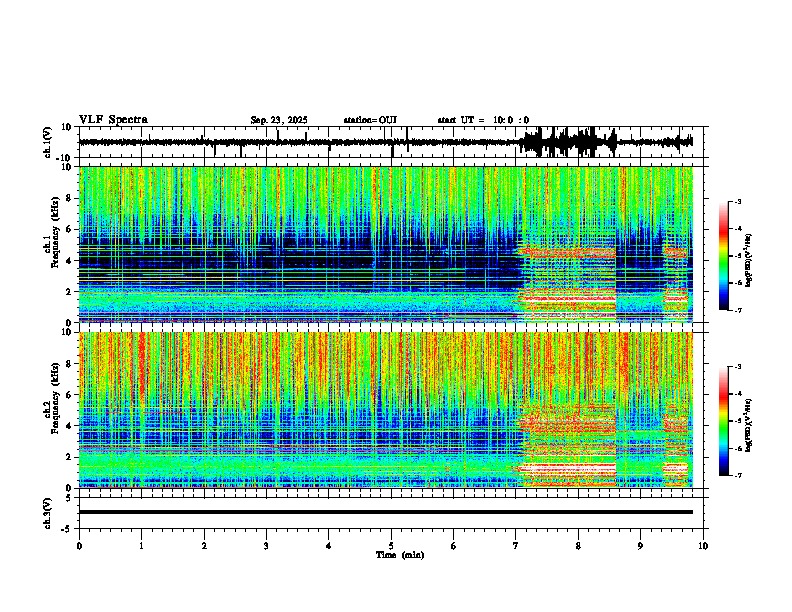The image size is (792, 612).
Task: Click the "-7" label on ch.1 colorbar
Action: point(737,310)
